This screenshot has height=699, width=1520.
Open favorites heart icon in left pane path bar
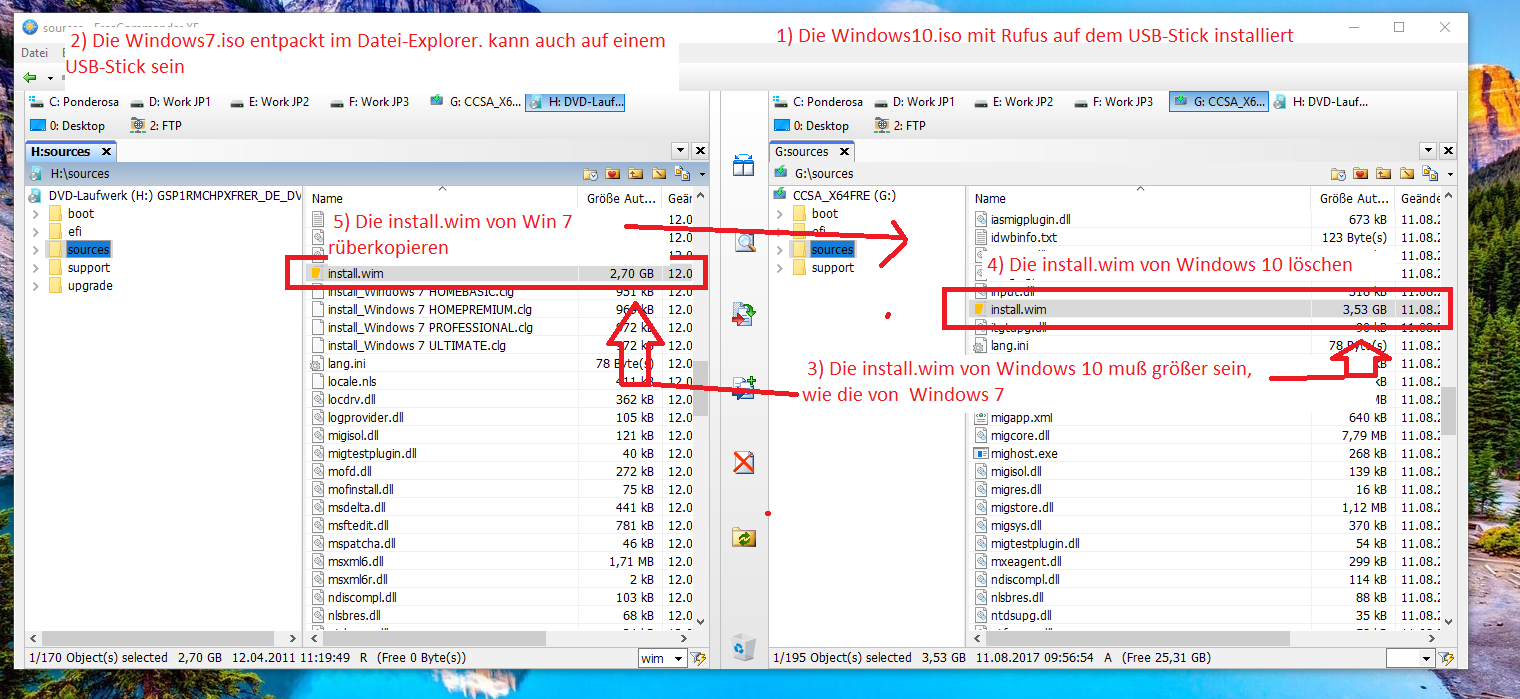[613, 174]
